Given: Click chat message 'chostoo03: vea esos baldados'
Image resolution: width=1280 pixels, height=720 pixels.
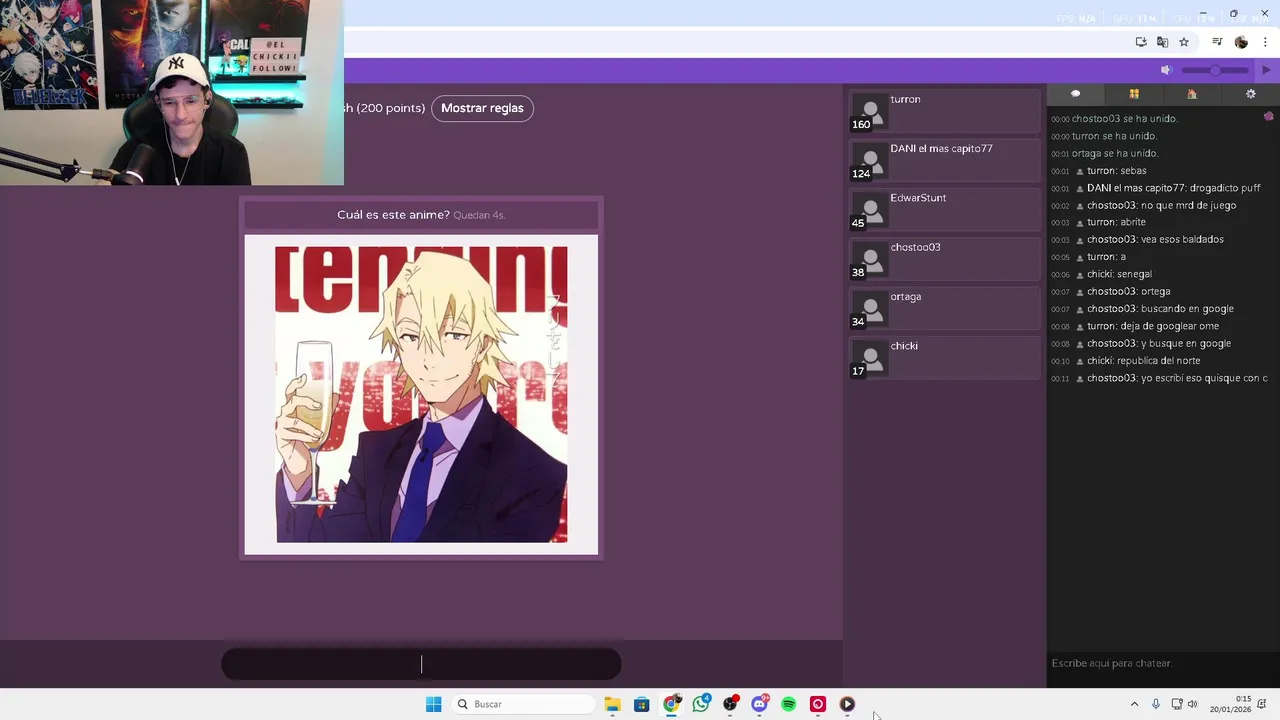Looking at the screenshot, I should (1155, 240).
